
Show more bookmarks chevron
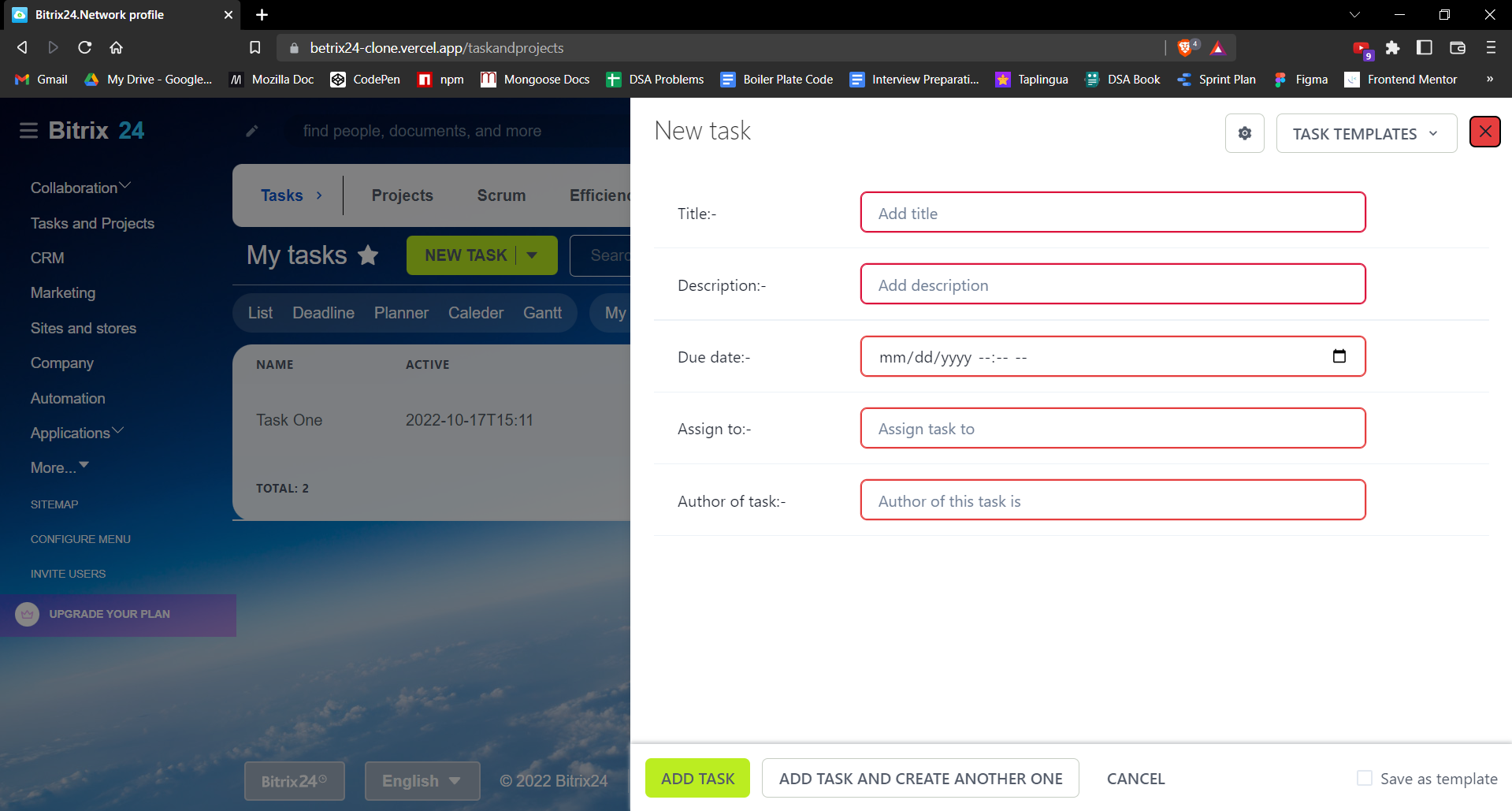(x=1489, y=79)
